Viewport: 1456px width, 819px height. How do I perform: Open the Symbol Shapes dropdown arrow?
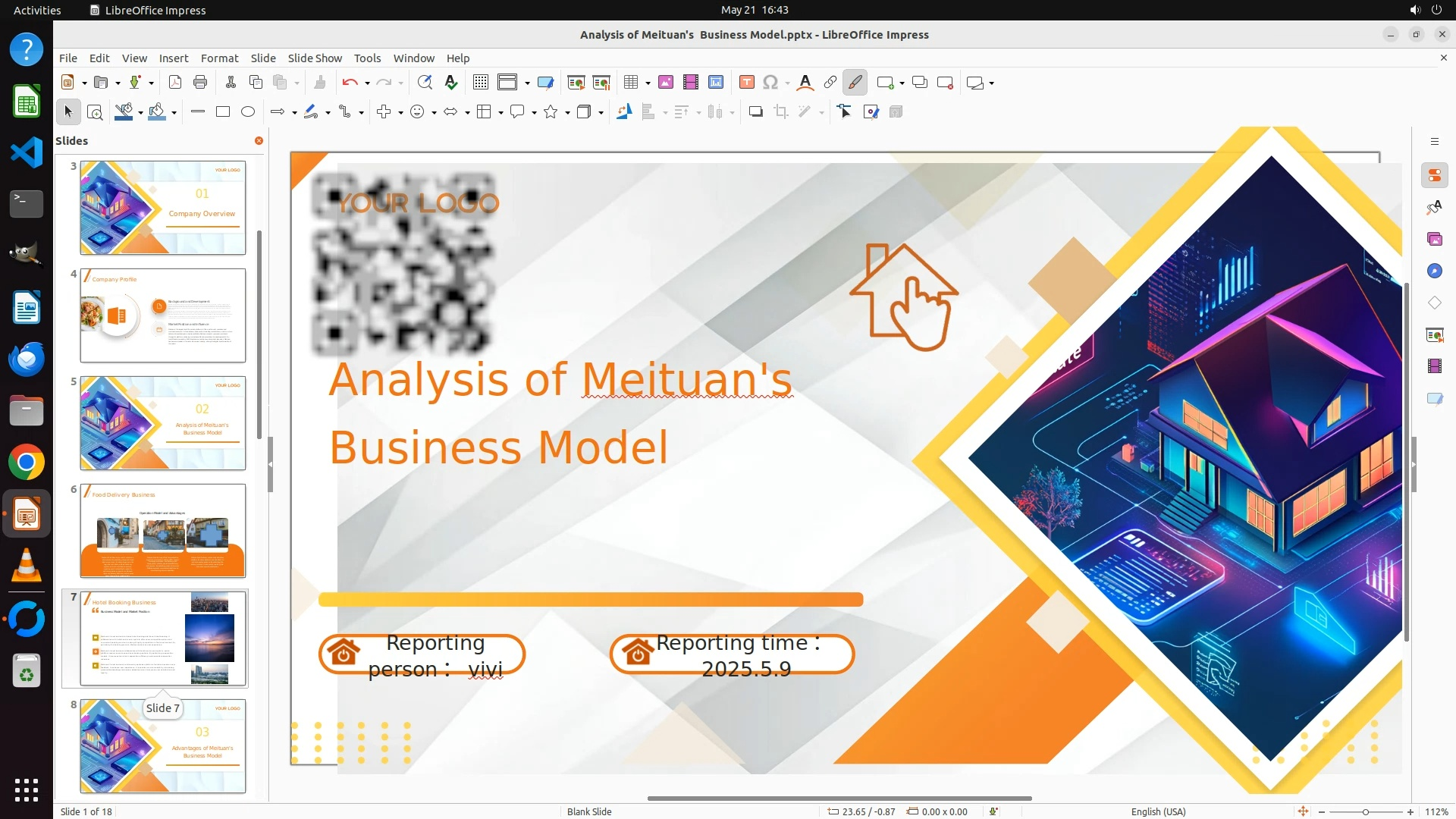click(434, 113)
